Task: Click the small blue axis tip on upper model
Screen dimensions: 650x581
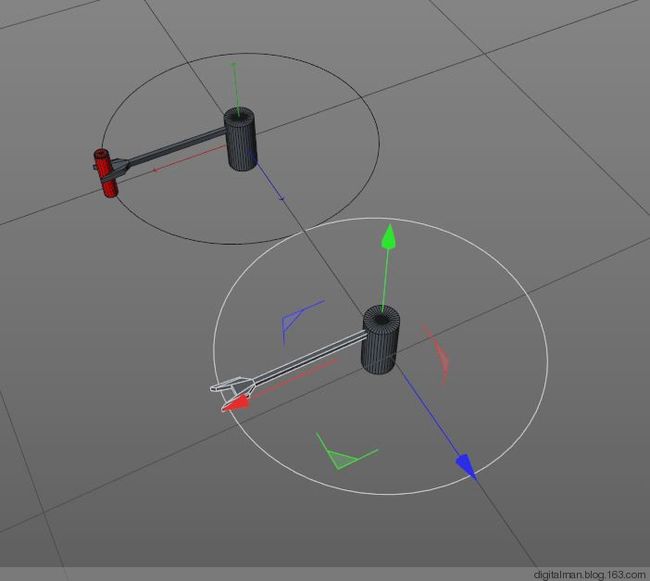Action: pyautogui.click(x=282, y=199)
